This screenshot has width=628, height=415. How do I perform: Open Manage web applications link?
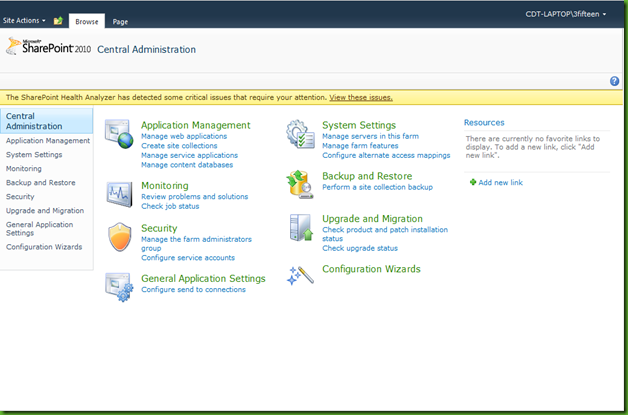click(x=184, y=136)
